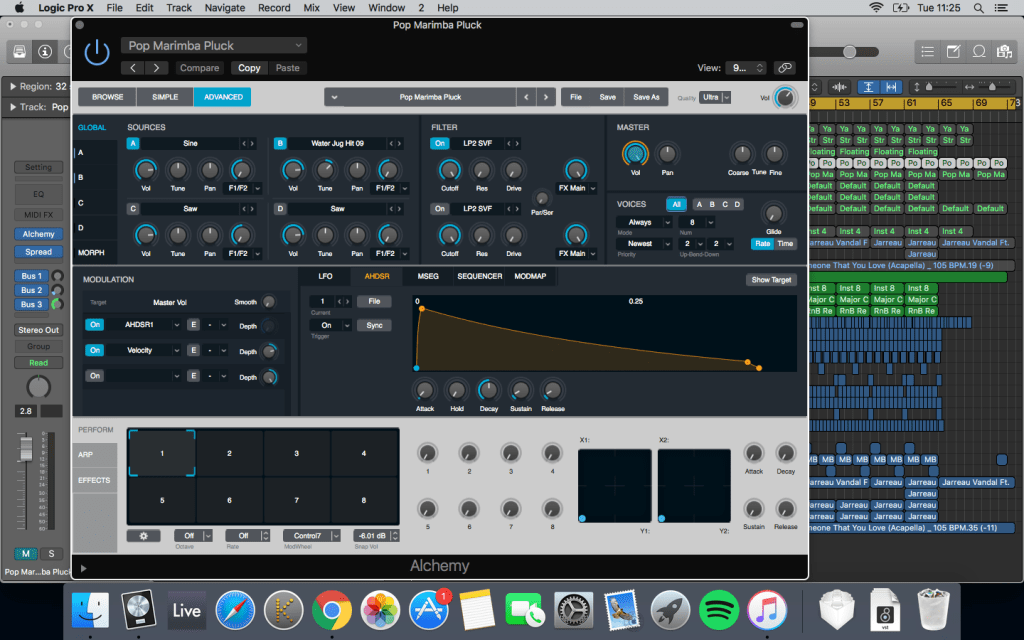1024x640 pixels.
Task: Open the gear settings icon below pads
Action: pos(143,536)
